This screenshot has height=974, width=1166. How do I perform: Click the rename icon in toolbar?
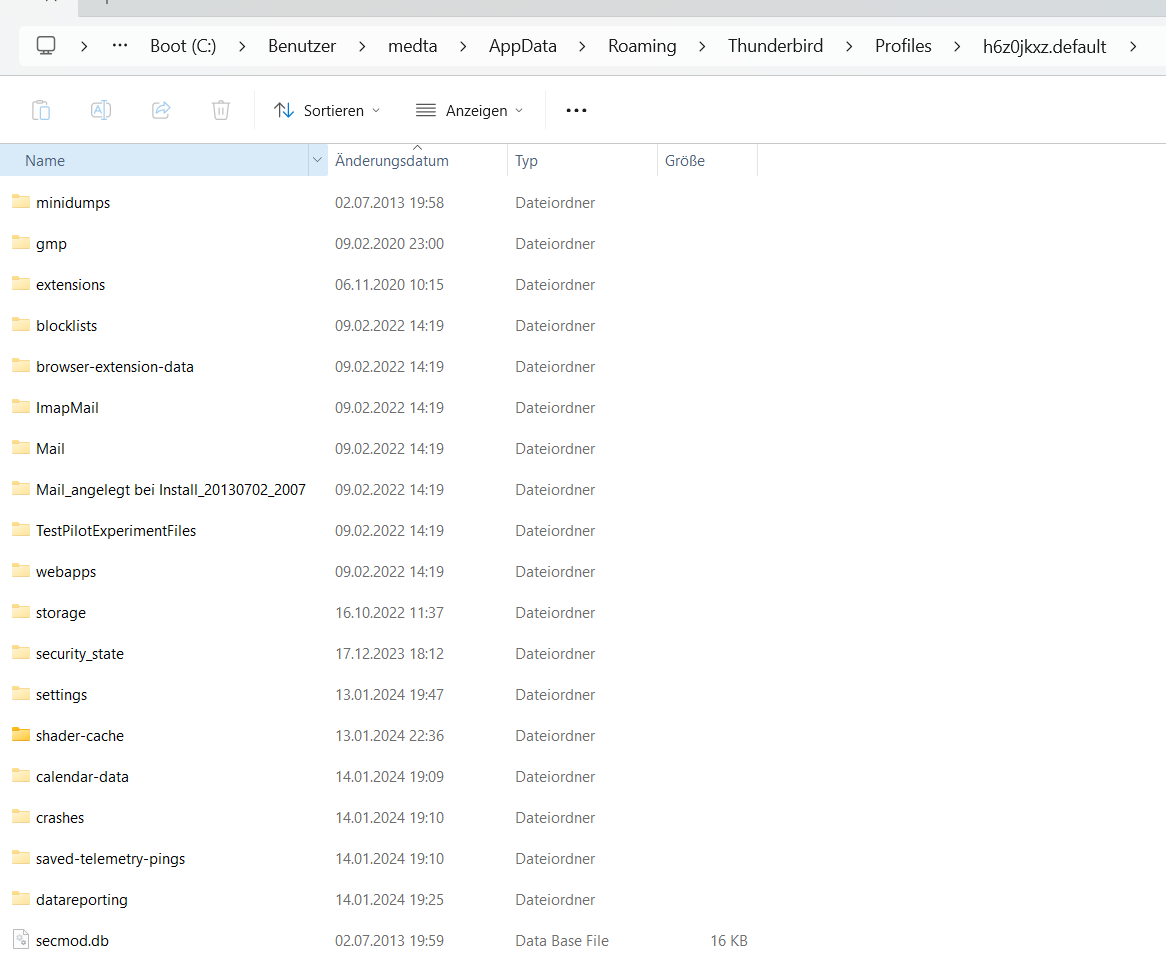(x=101, y=110)
